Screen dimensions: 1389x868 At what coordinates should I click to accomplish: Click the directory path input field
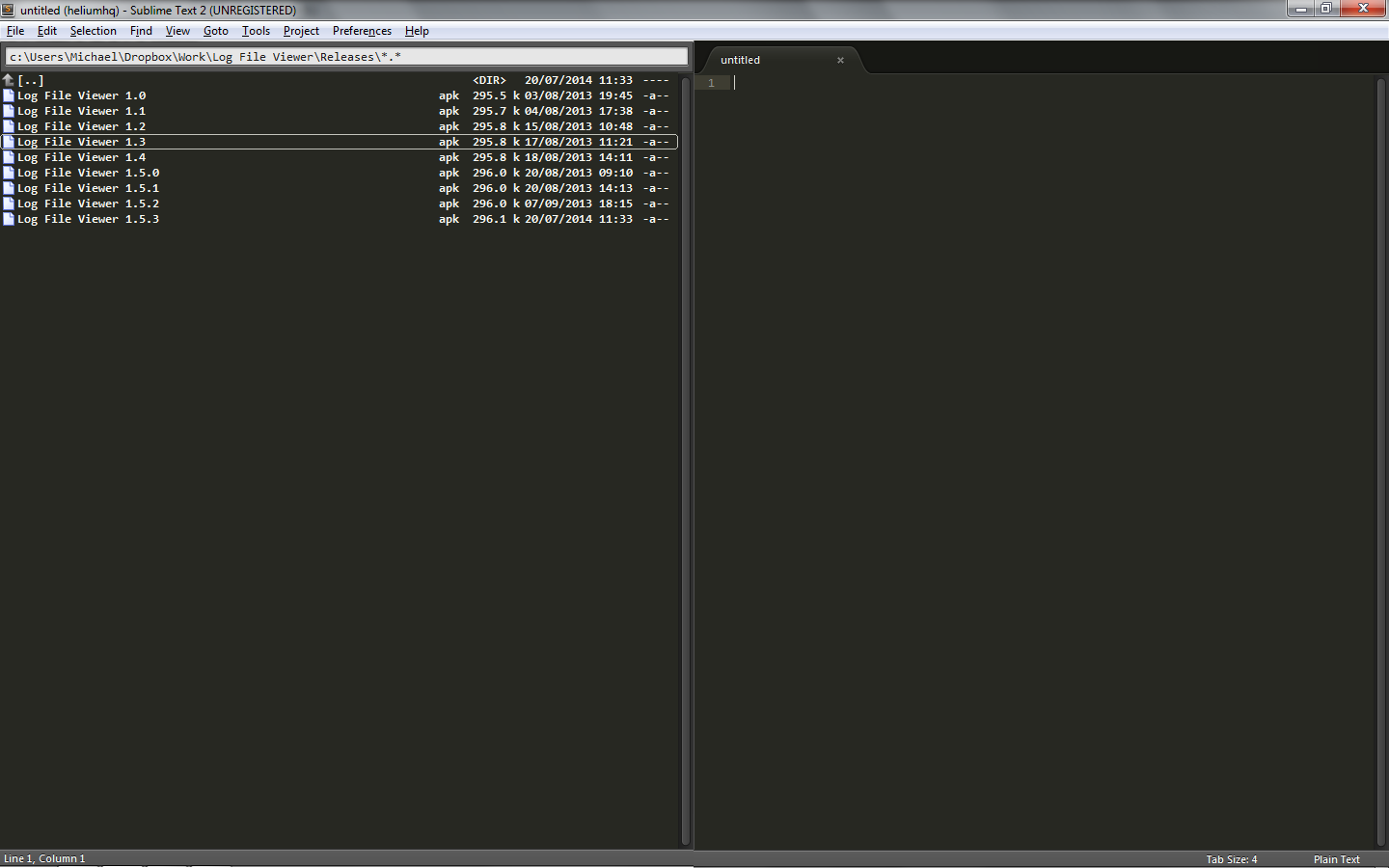click(346, 57)
